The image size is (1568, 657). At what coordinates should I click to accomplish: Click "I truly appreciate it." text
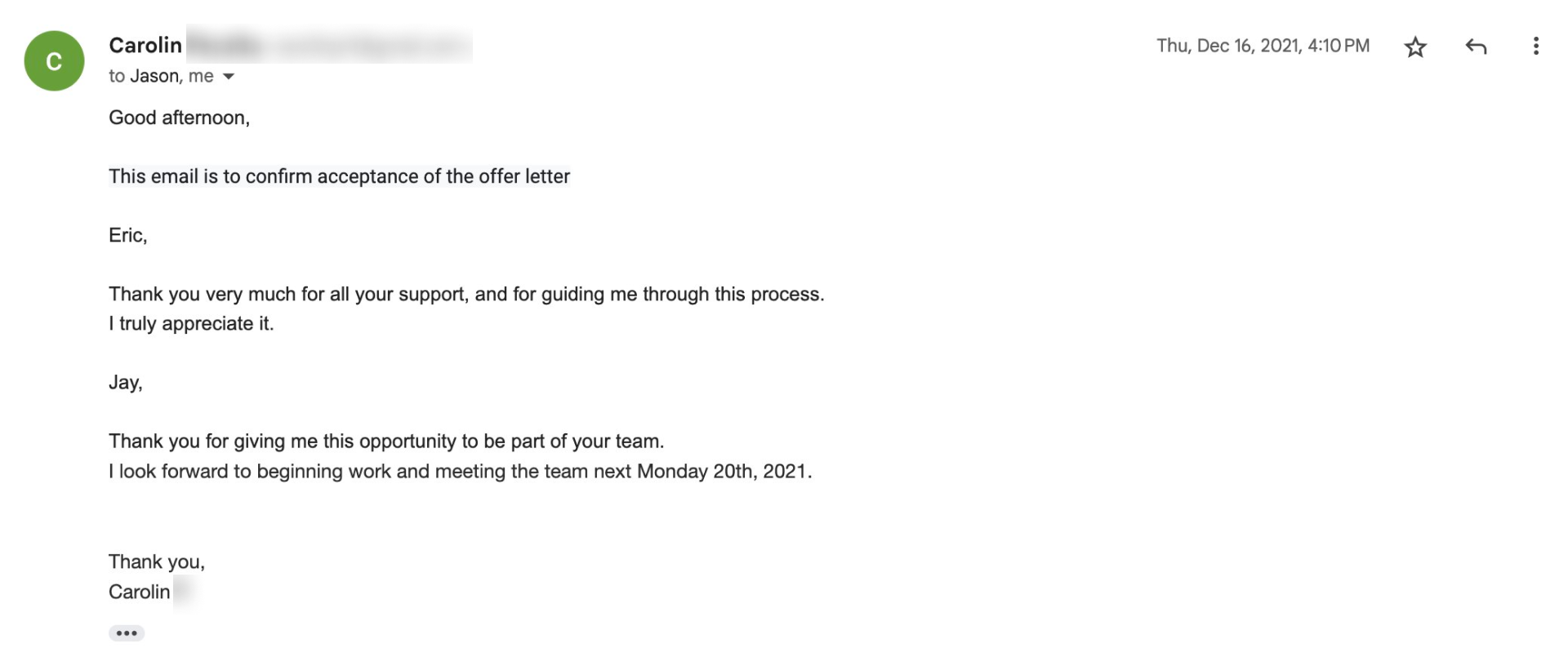click(x=191, y=323)
